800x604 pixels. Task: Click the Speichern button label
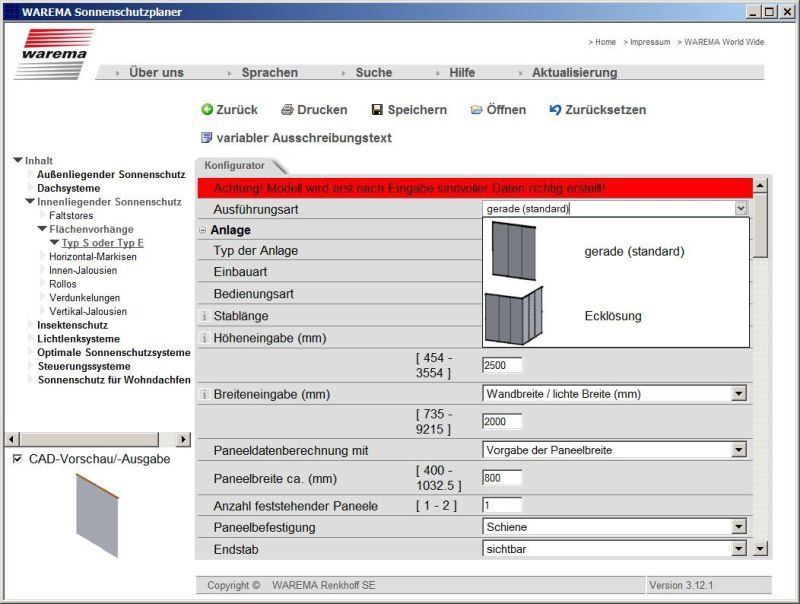417,110
